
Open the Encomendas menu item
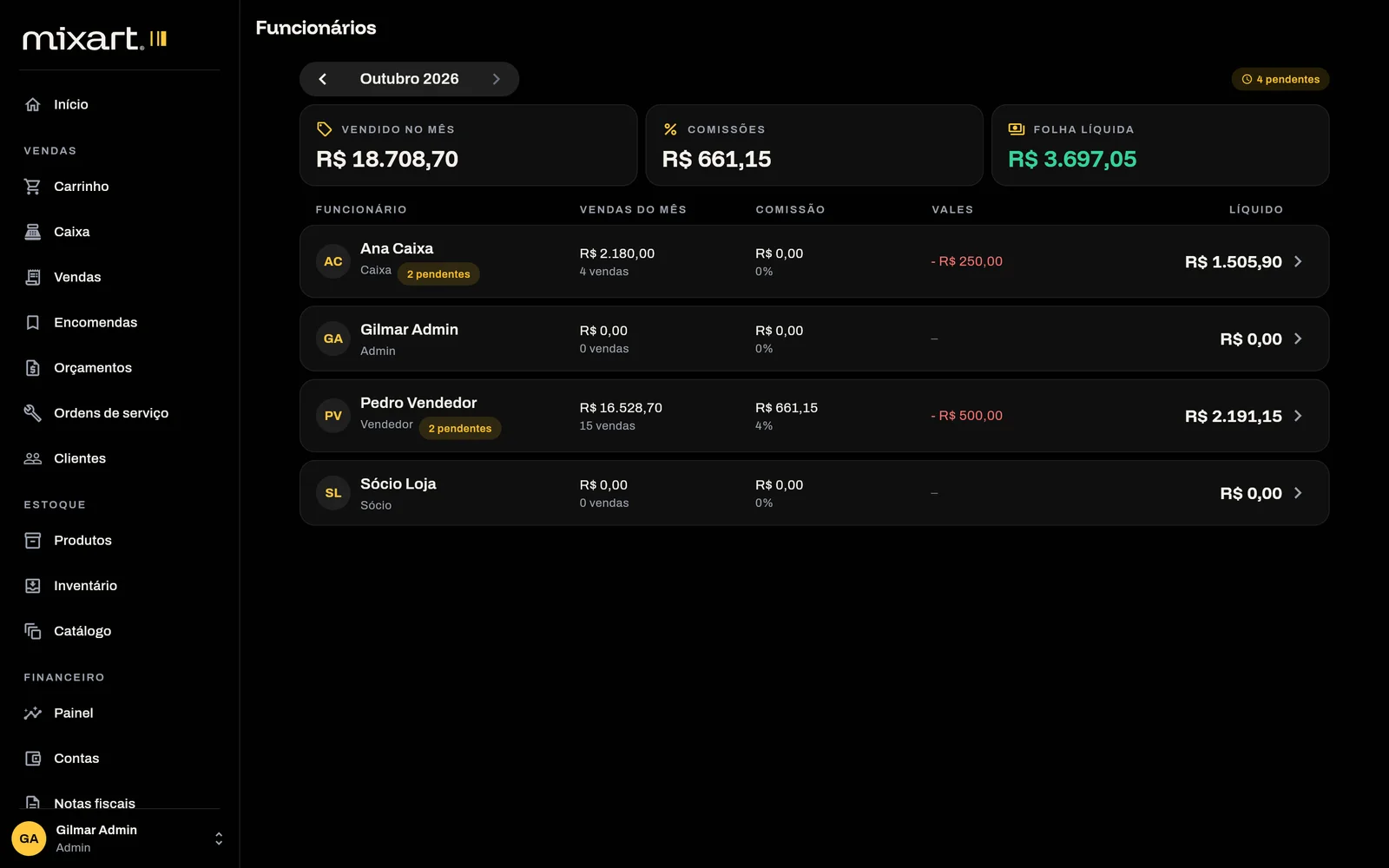tap(120, 322)
